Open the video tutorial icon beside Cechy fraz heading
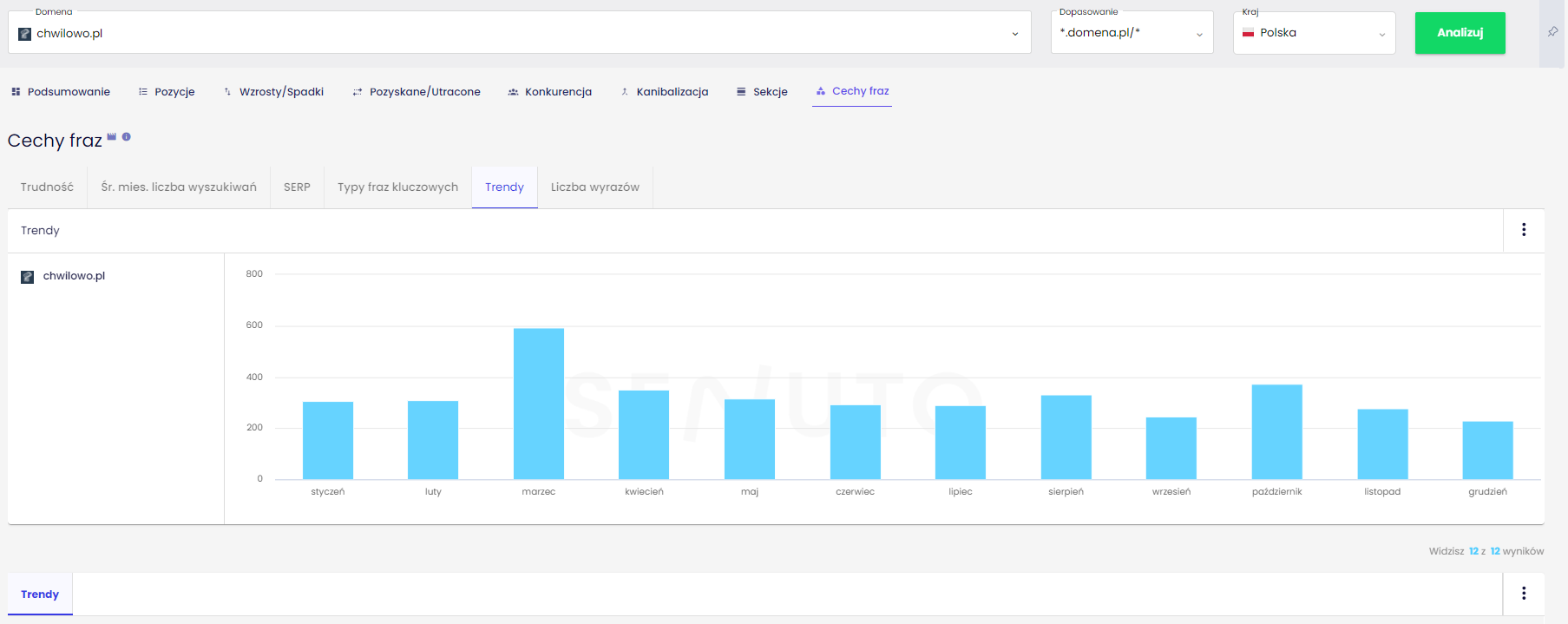 coord(111,136)
